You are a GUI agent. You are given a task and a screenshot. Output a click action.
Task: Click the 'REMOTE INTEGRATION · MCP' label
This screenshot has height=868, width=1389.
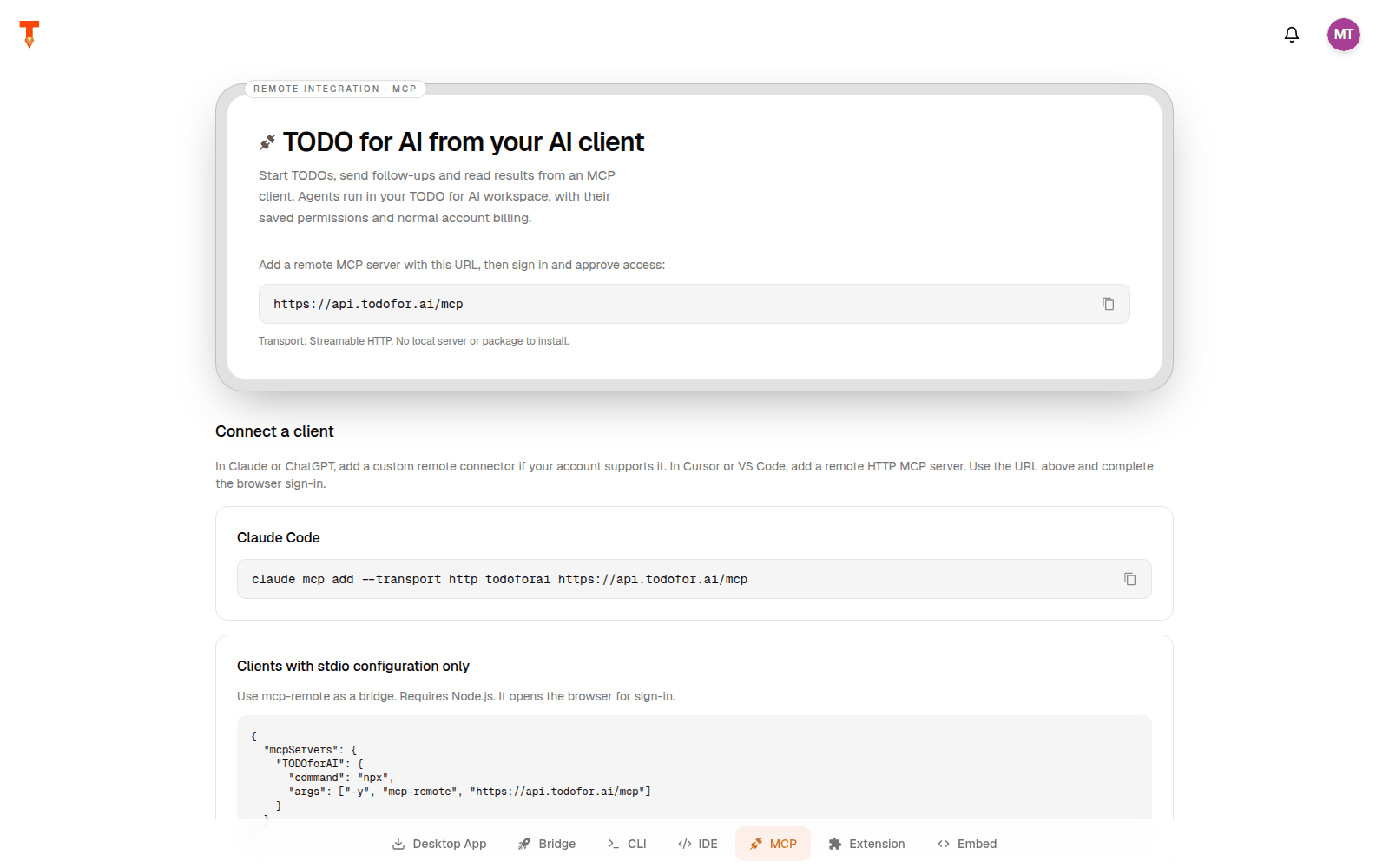coord(335,89)
